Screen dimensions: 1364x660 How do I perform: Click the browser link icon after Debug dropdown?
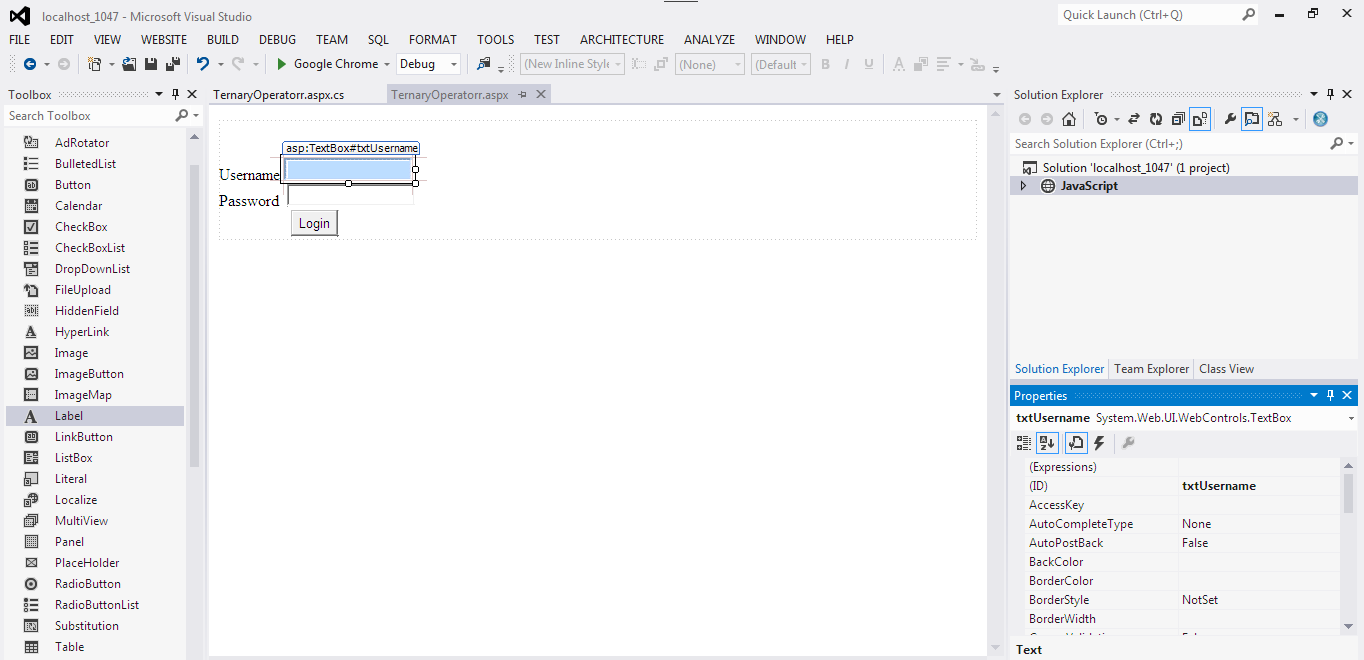(x=484, y=64)
